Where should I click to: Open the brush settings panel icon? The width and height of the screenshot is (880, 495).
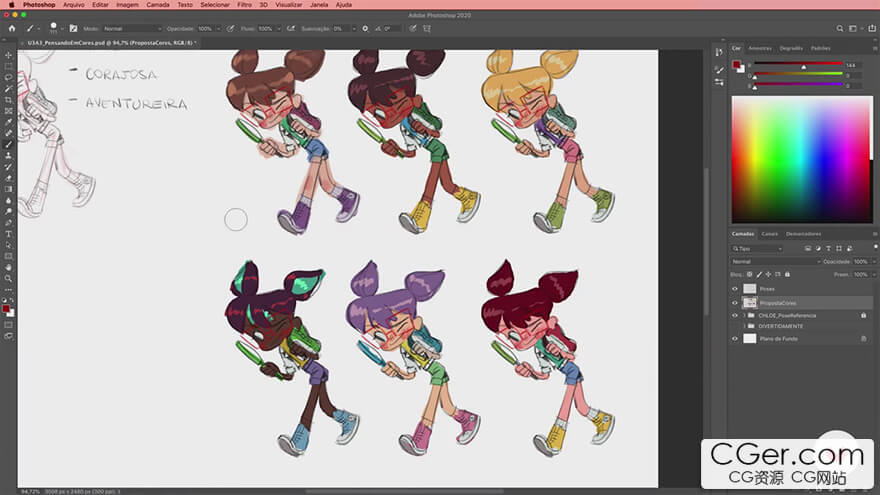tap(74, 29)
